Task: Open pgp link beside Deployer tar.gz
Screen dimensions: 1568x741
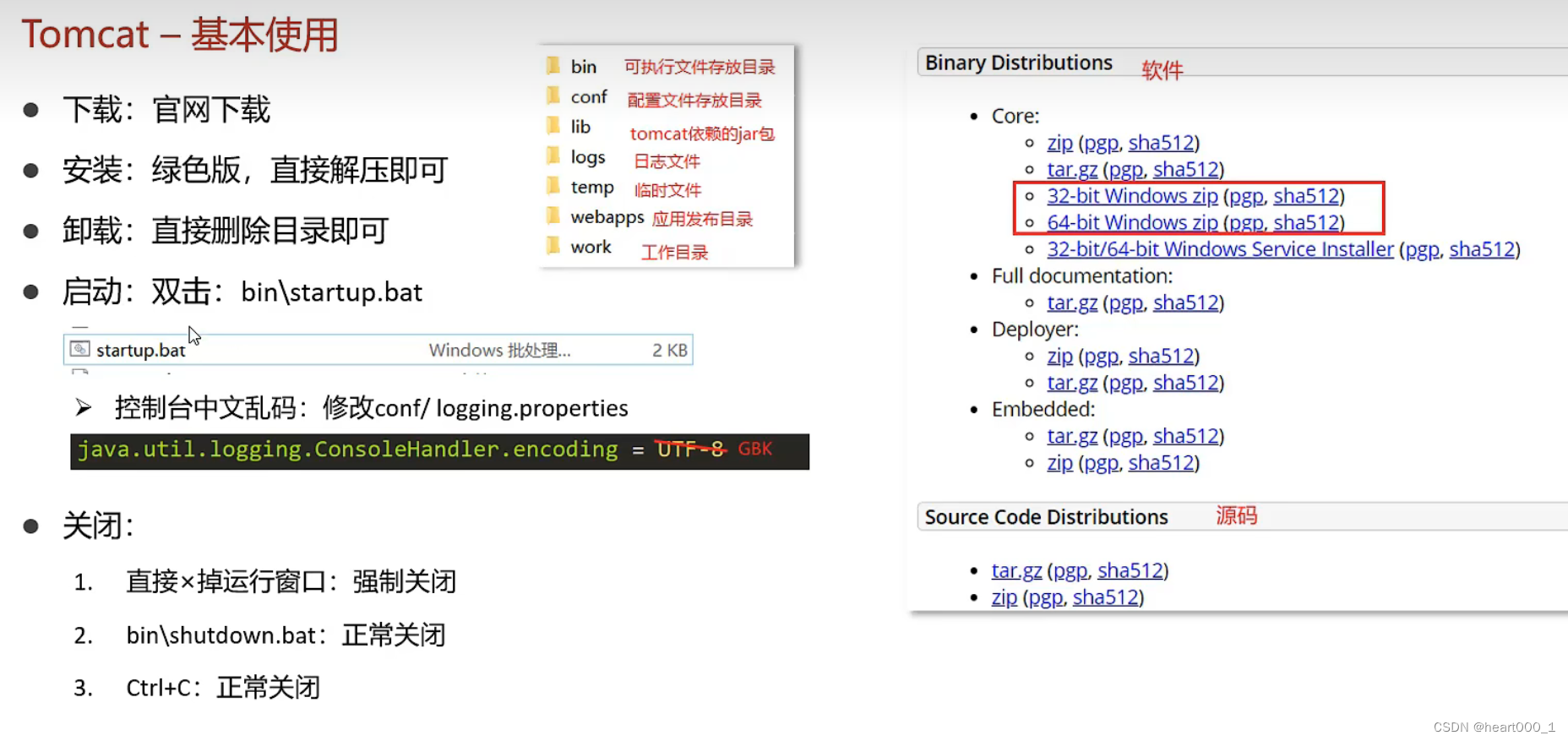Action: pos(1125,383)
